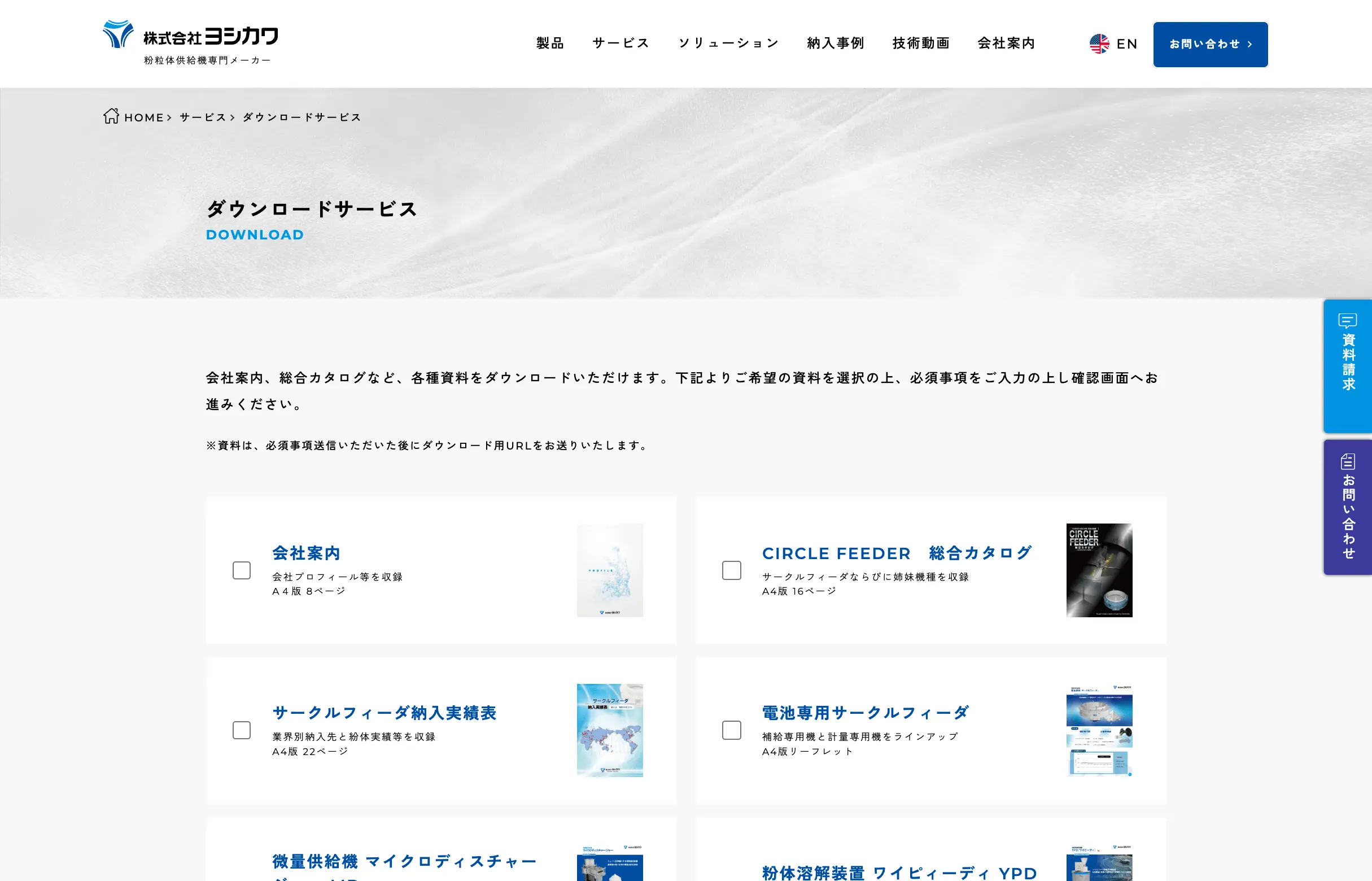The image size is (1372, 881).
Task: Click the document icon on お問い合わせ side tab
Action: [1347, 461]
